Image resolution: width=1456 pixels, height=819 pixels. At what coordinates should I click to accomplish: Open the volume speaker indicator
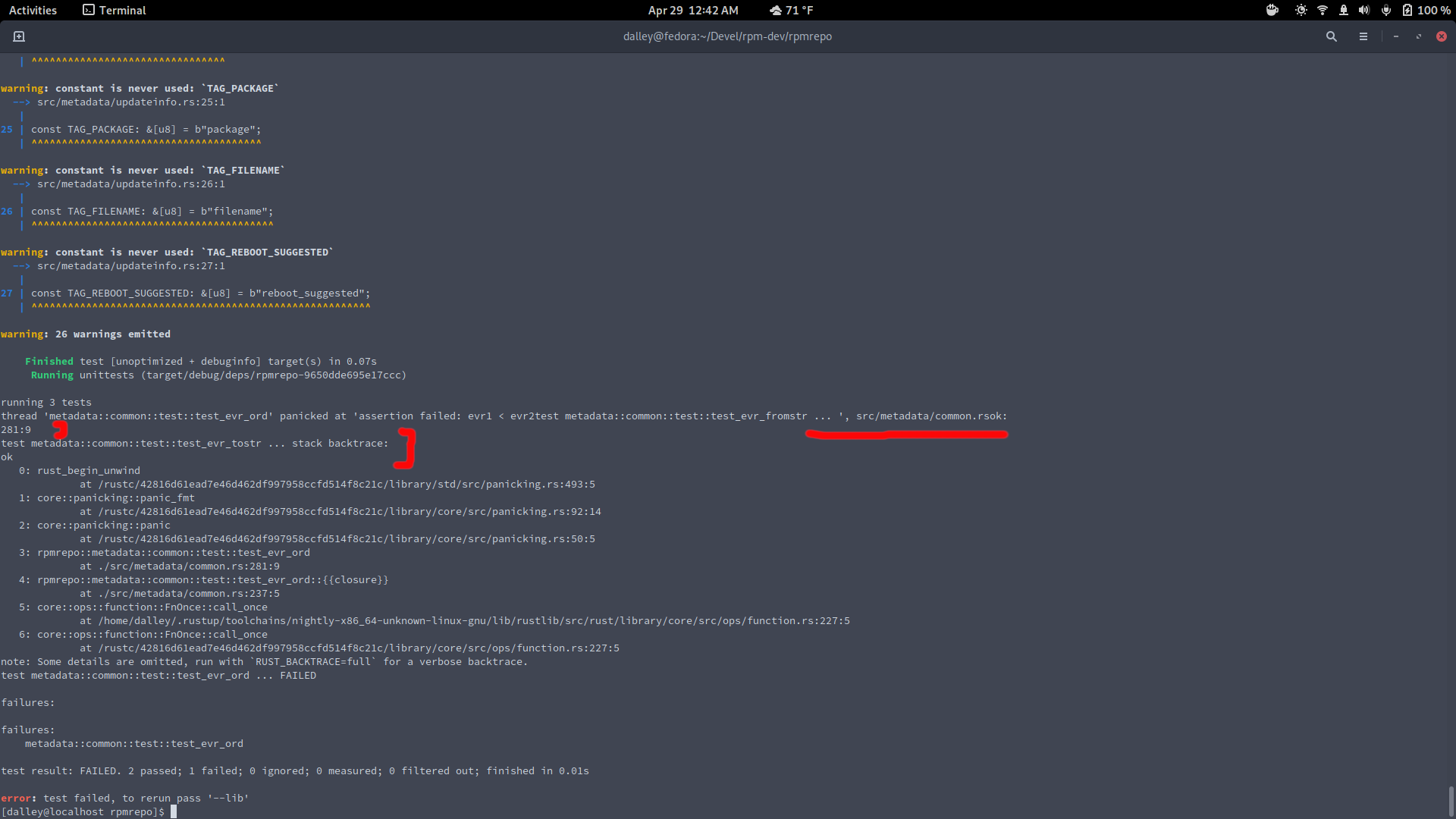(x=1364, y=10)
